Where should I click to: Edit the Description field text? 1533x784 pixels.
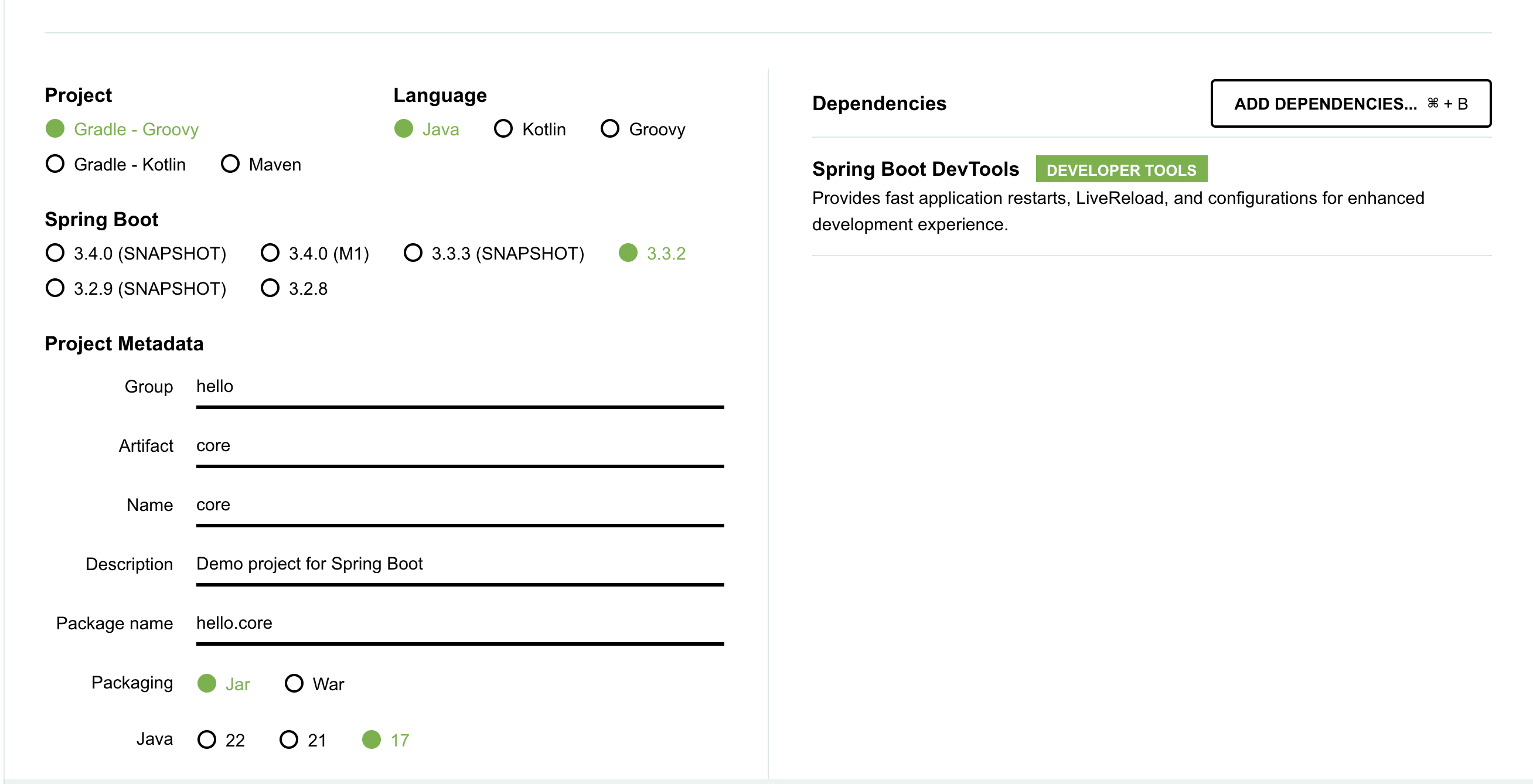coord(459,563)
